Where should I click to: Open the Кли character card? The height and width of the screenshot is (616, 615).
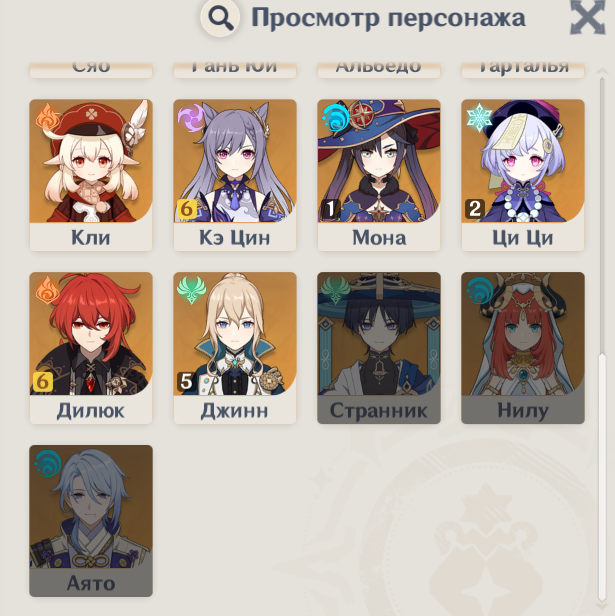[x=91, y=175]
